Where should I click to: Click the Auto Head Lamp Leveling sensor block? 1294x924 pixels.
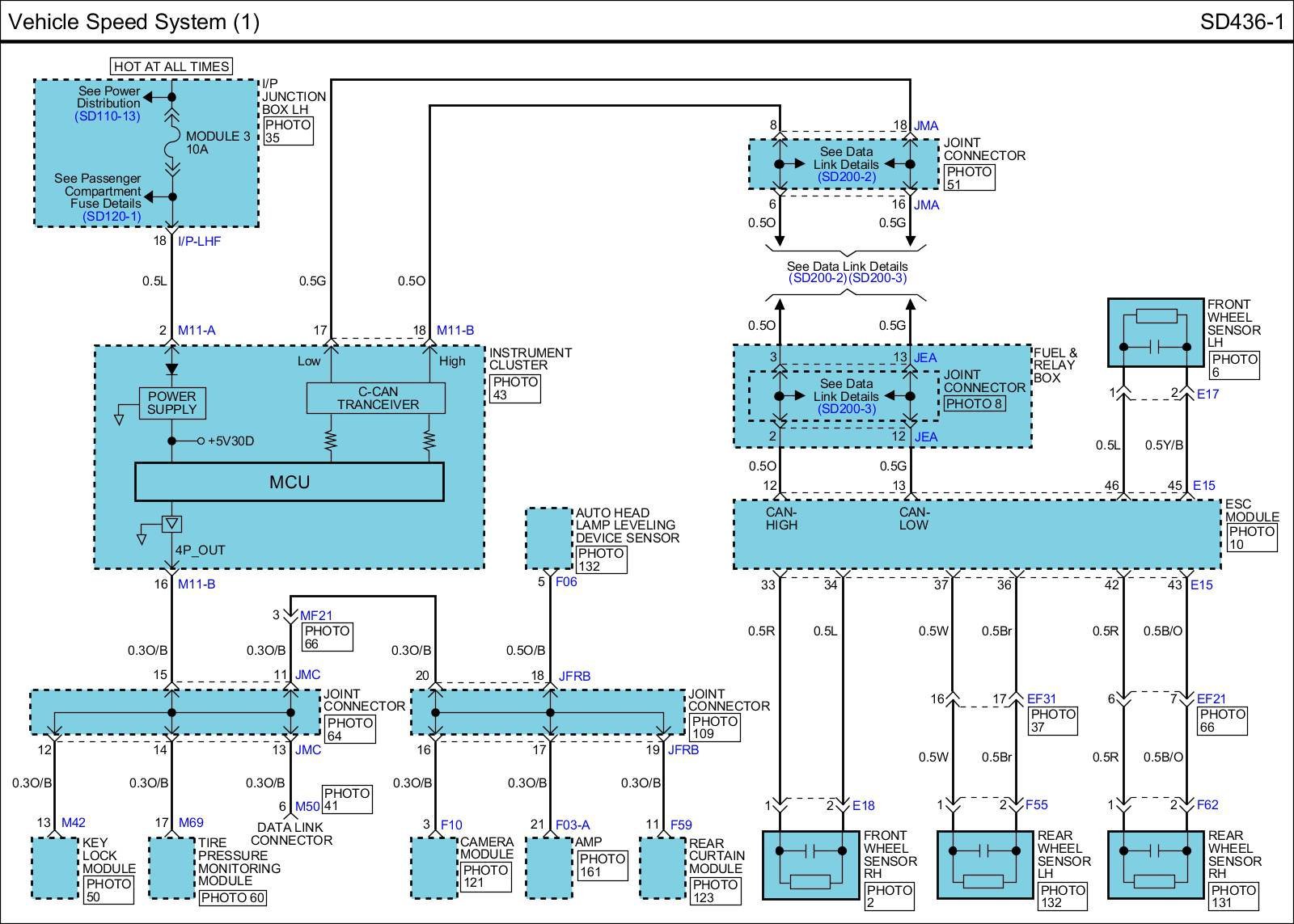[x=548, y=538]
